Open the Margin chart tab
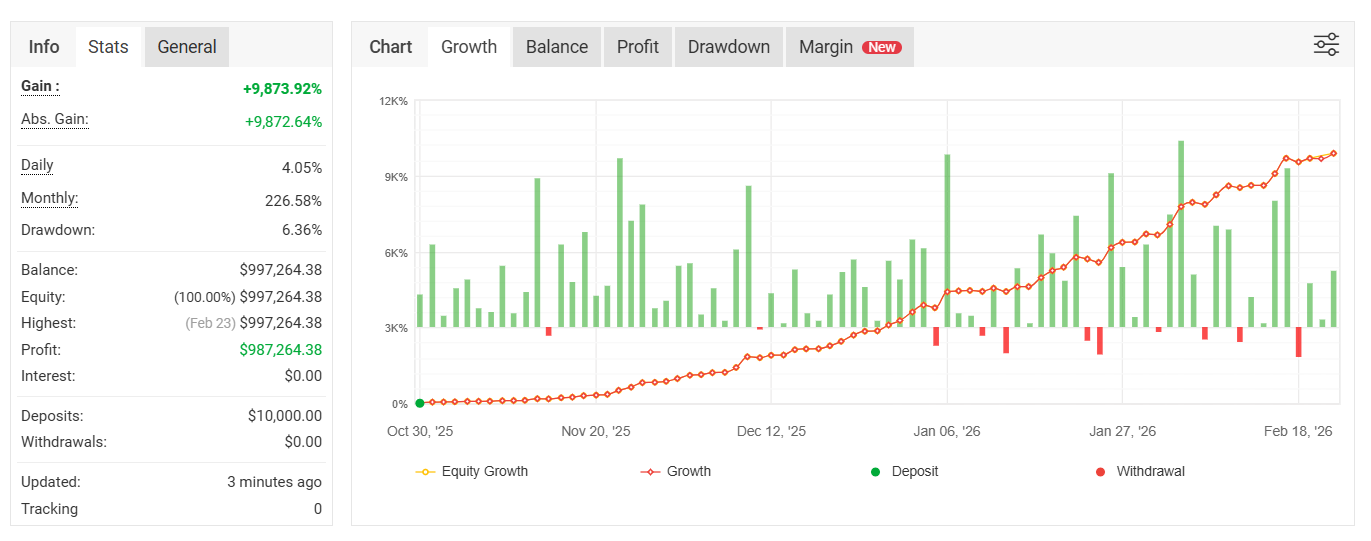This screenshot has width=1371, height=541. tap(826, 47)
